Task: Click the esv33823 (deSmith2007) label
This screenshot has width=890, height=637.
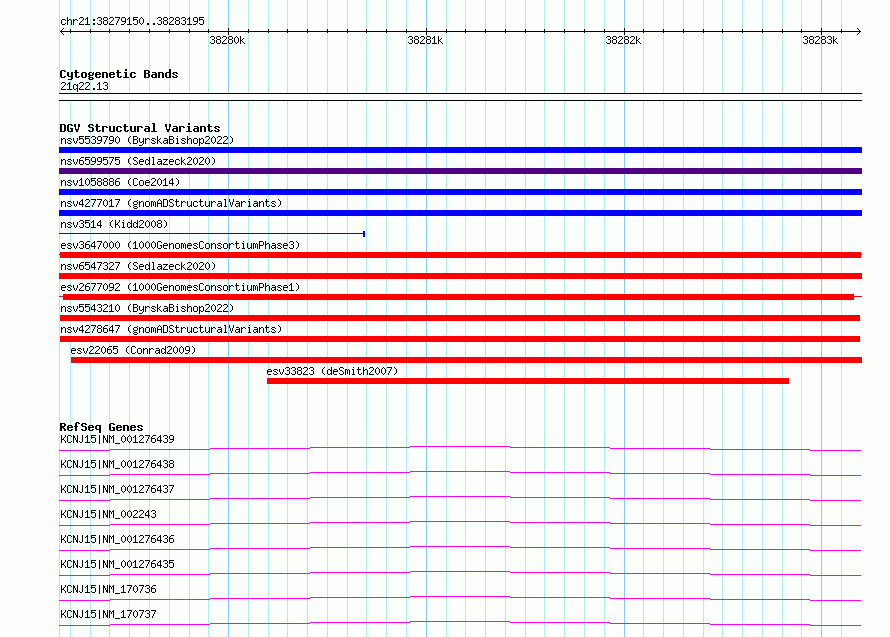Action: [332, 371]
